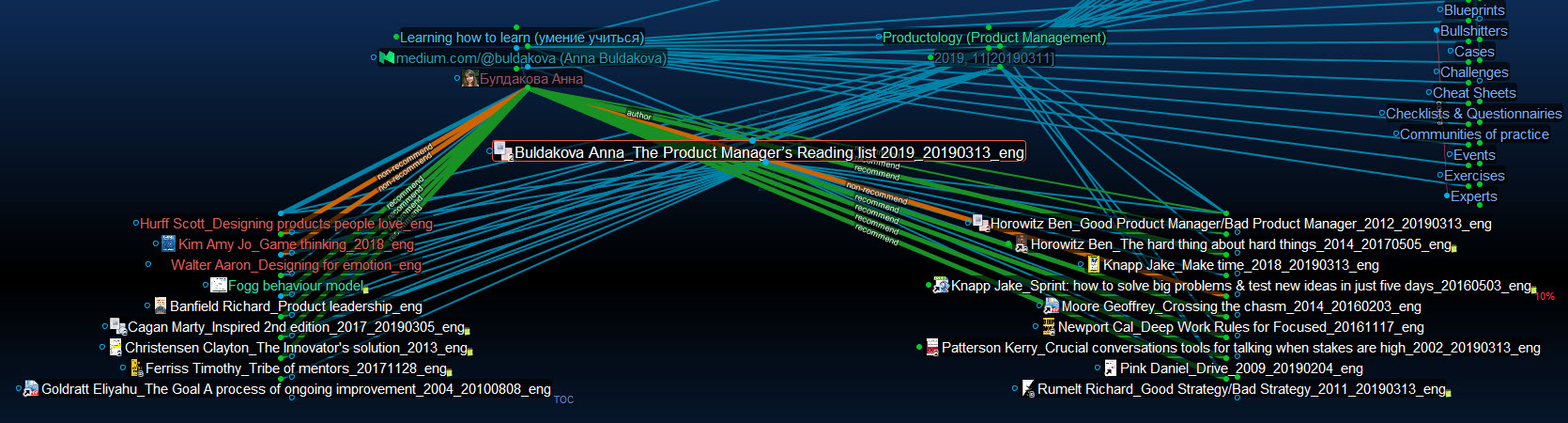Click the document icon of the Product Manager's Reading list
Image resolution: width=1568 pixels, height=423 pixels.
coord(503,151)
